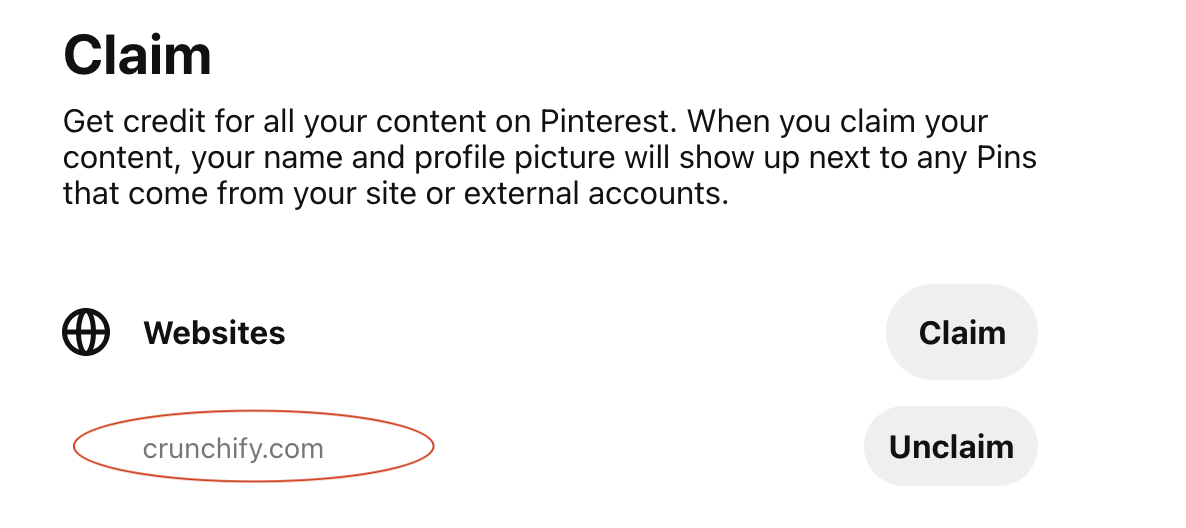Image resolution: width=1186 pixels, height=528 pixels.
Task: Click the crunchify.com domain text
Action: [233, 449]
